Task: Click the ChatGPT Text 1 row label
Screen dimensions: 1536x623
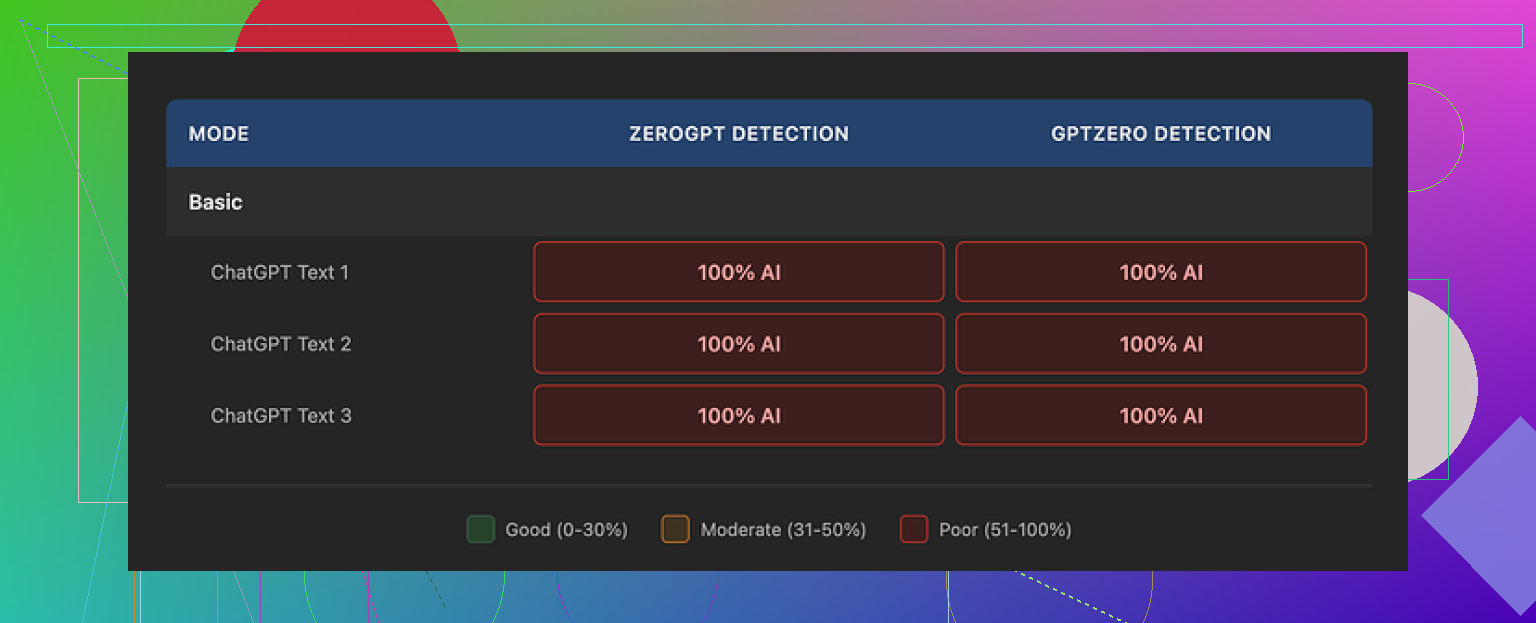Action: click(x=280, y=272)
